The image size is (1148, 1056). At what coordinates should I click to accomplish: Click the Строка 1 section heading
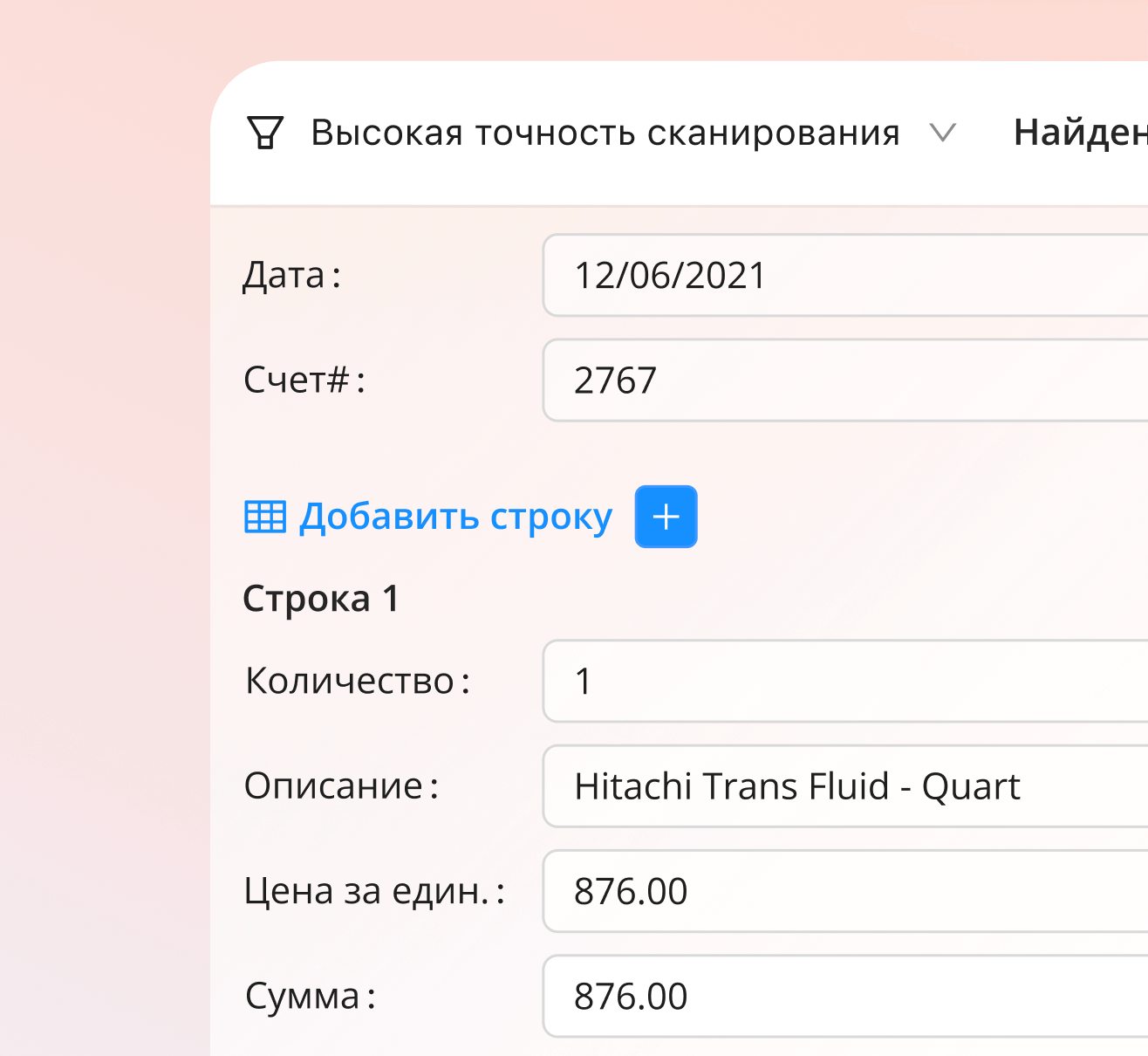(321, 600)
